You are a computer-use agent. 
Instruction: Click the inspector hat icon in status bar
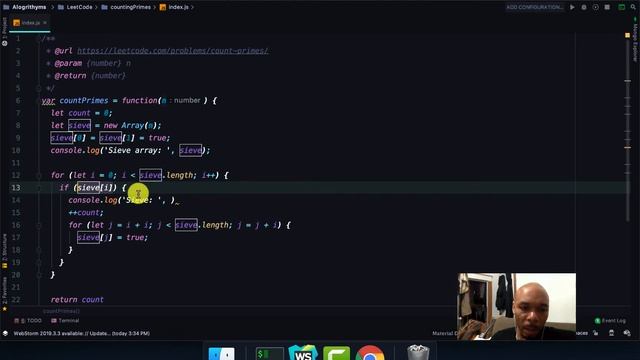click(611, 333)
